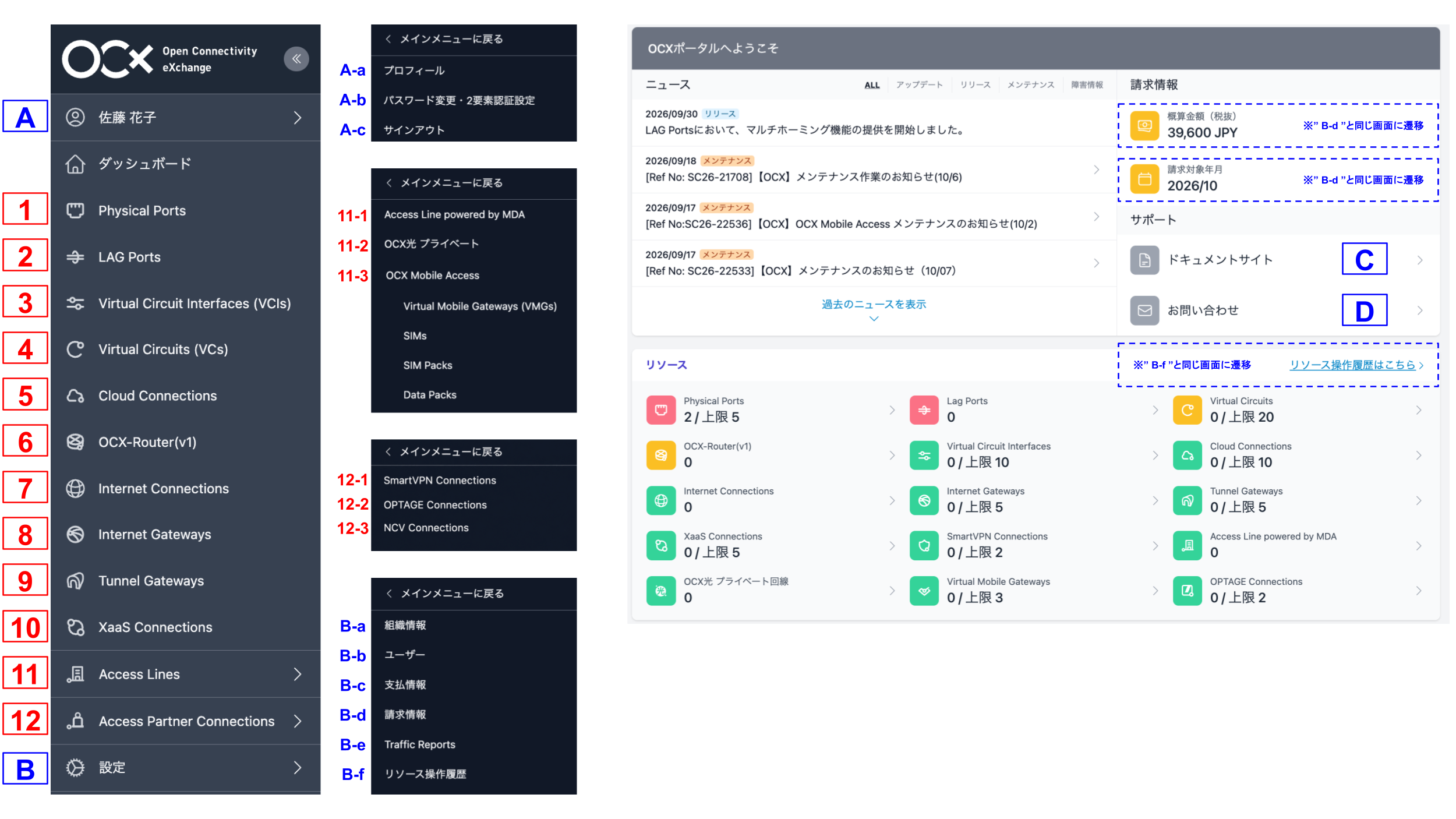The image size is (1456, 819).
Task: Open the Virtual Circuits resource card icon
Action: (x=1188, y=410)
